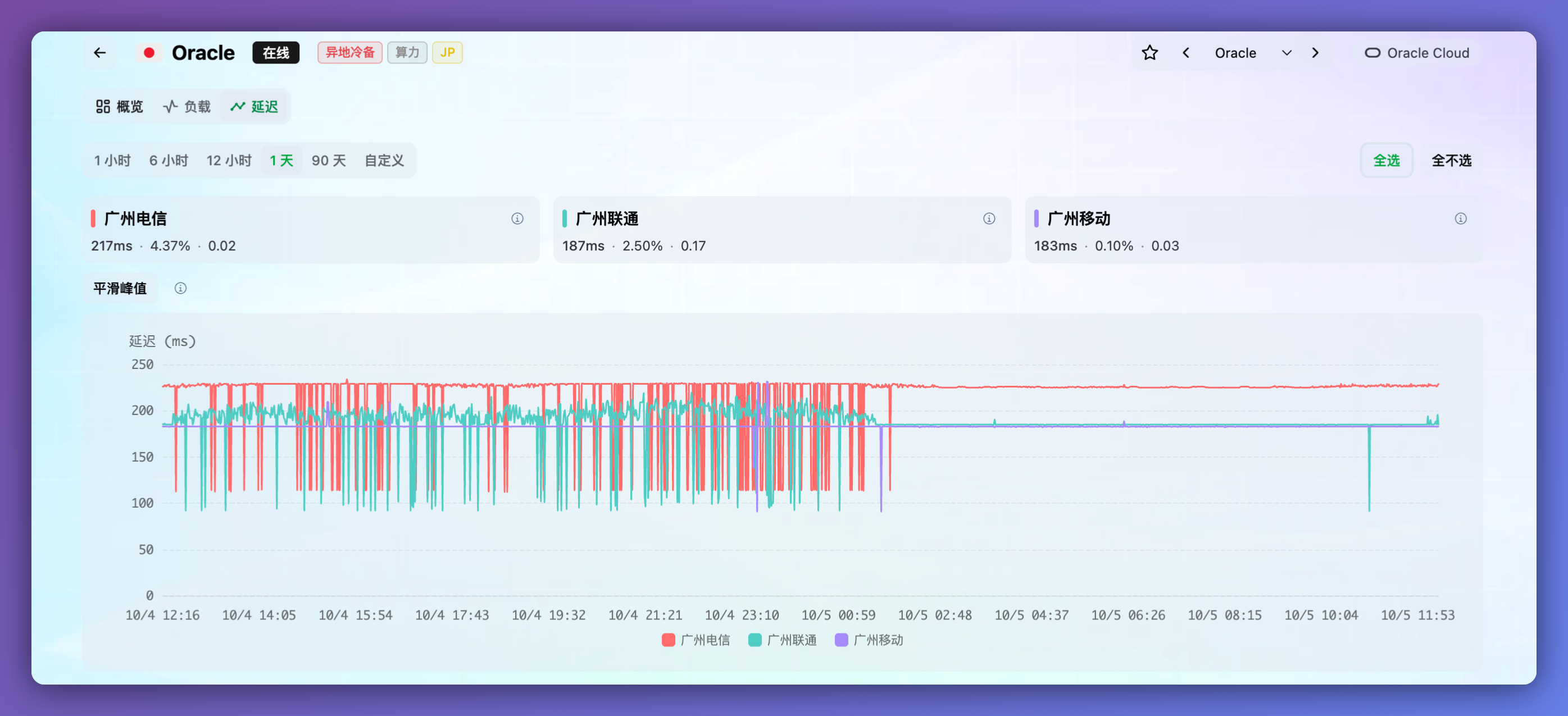Set time range to 6 小时
The height and width of the screenshot is (716, 1568).
[169, 161]
